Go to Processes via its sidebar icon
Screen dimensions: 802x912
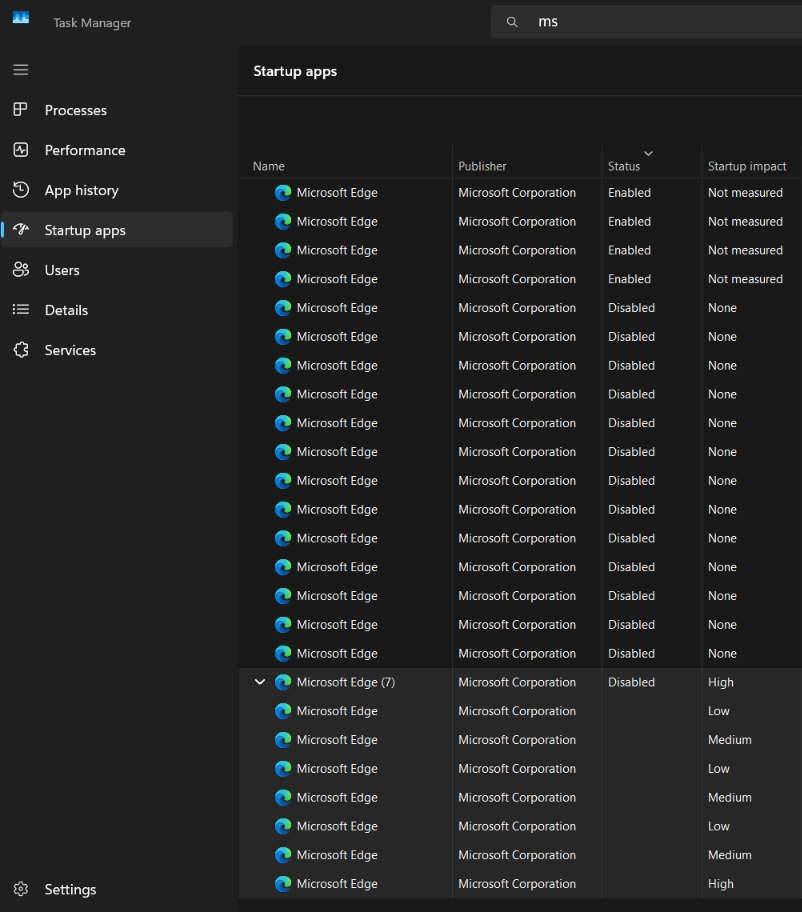tap(21, 109)
